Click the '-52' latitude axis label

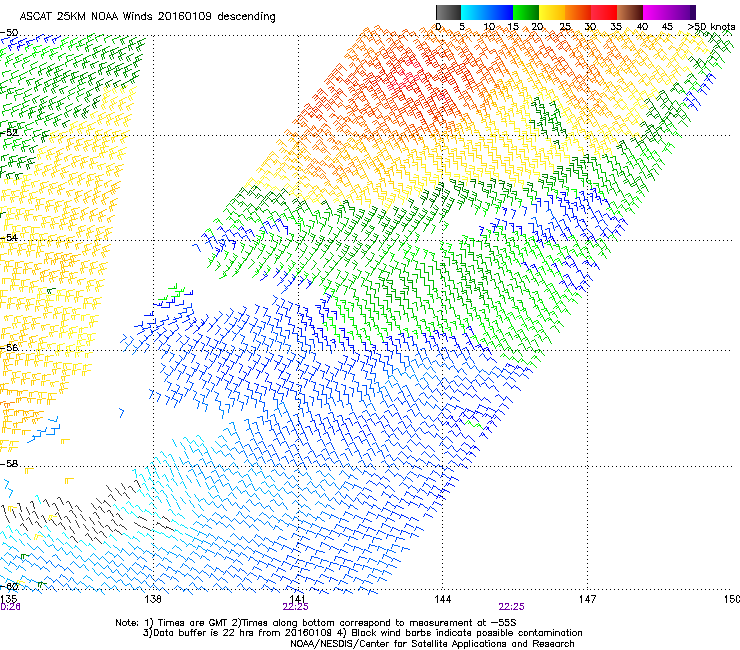[x=9, y=133]
